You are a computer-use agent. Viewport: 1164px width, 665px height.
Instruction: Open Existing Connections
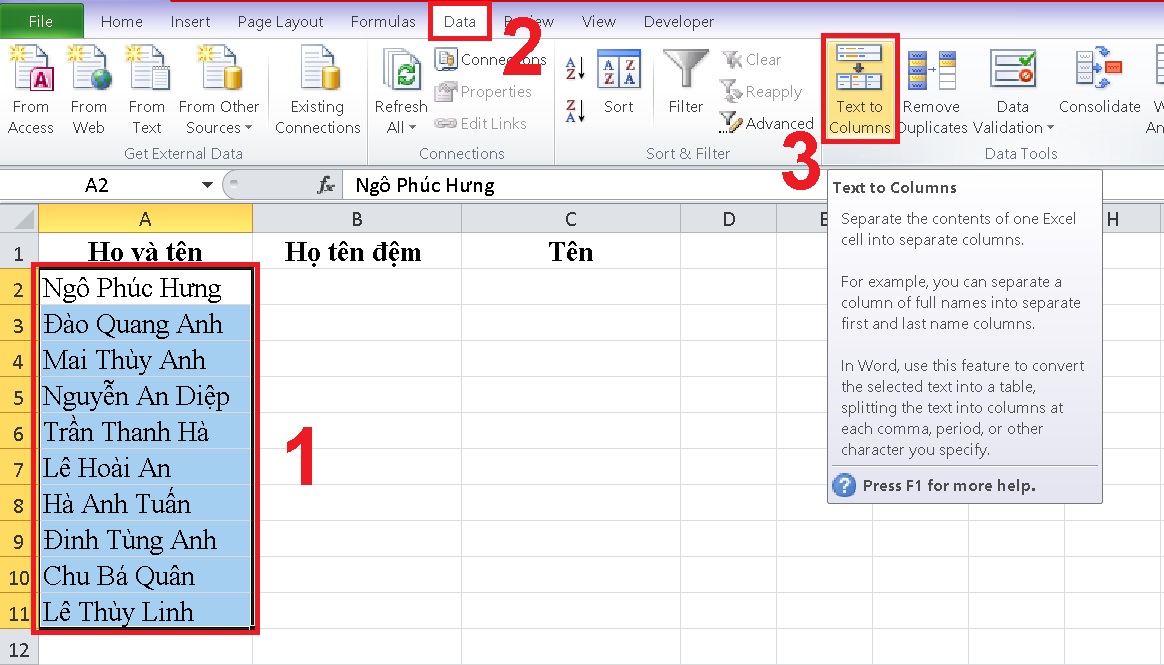tap(318, 89)
